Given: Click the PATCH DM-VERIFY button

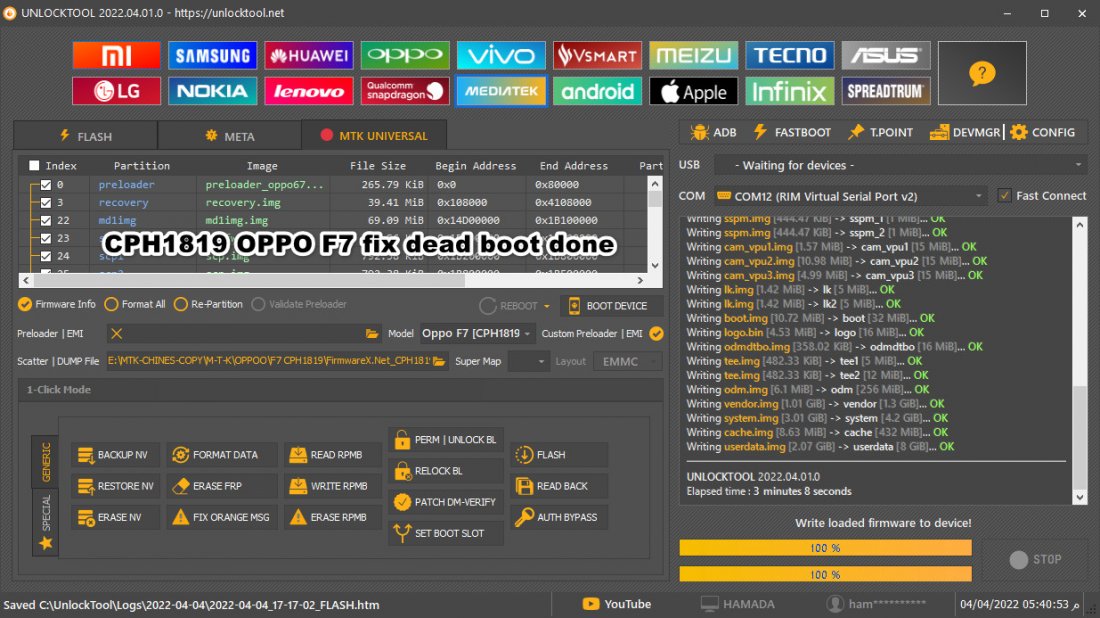Looking at the screenshot, I should 445,502.
